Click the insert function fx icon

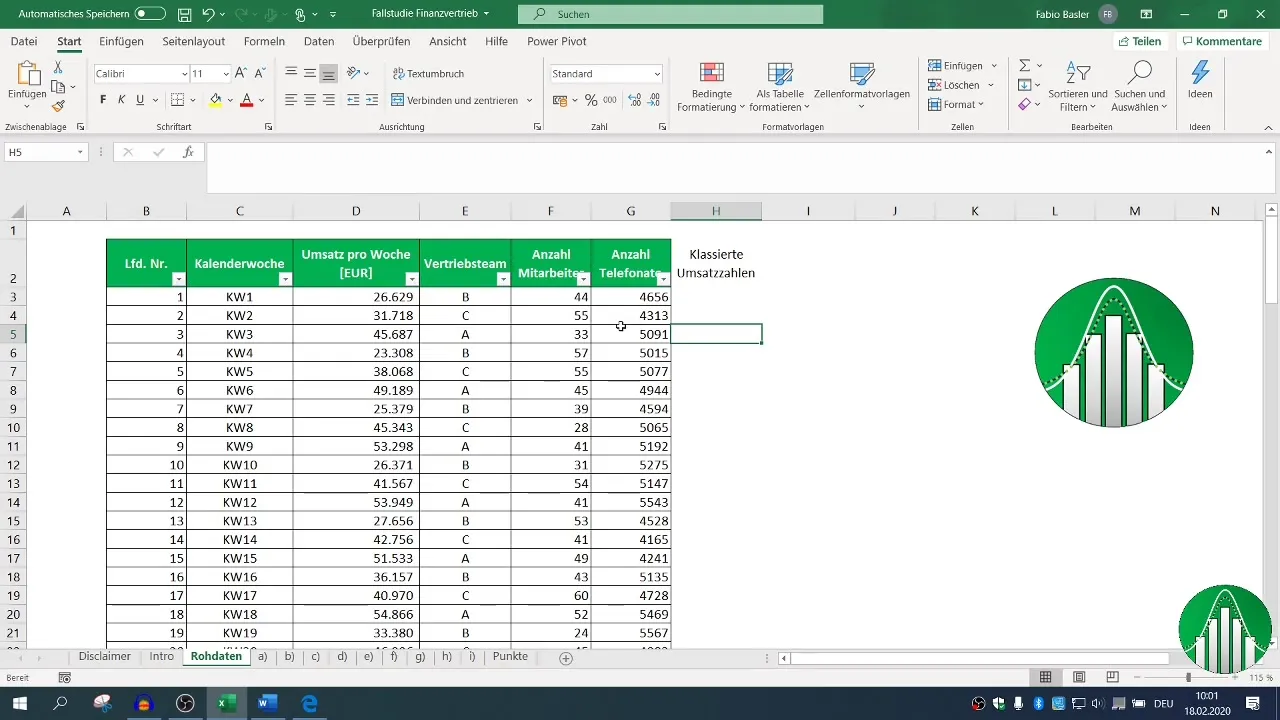pos(188,152)
